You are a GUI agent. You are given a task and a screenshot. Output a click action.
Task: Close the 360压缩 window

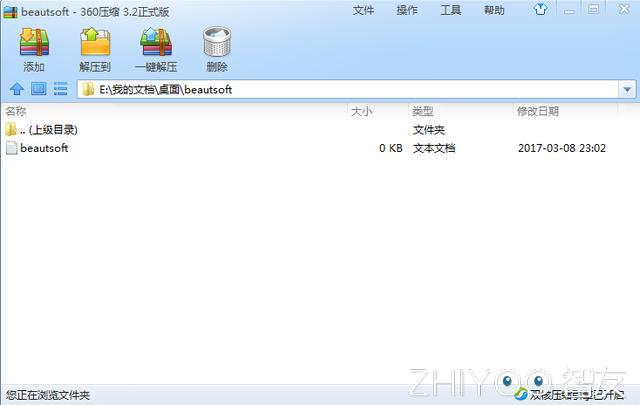[x=624, y=9]
